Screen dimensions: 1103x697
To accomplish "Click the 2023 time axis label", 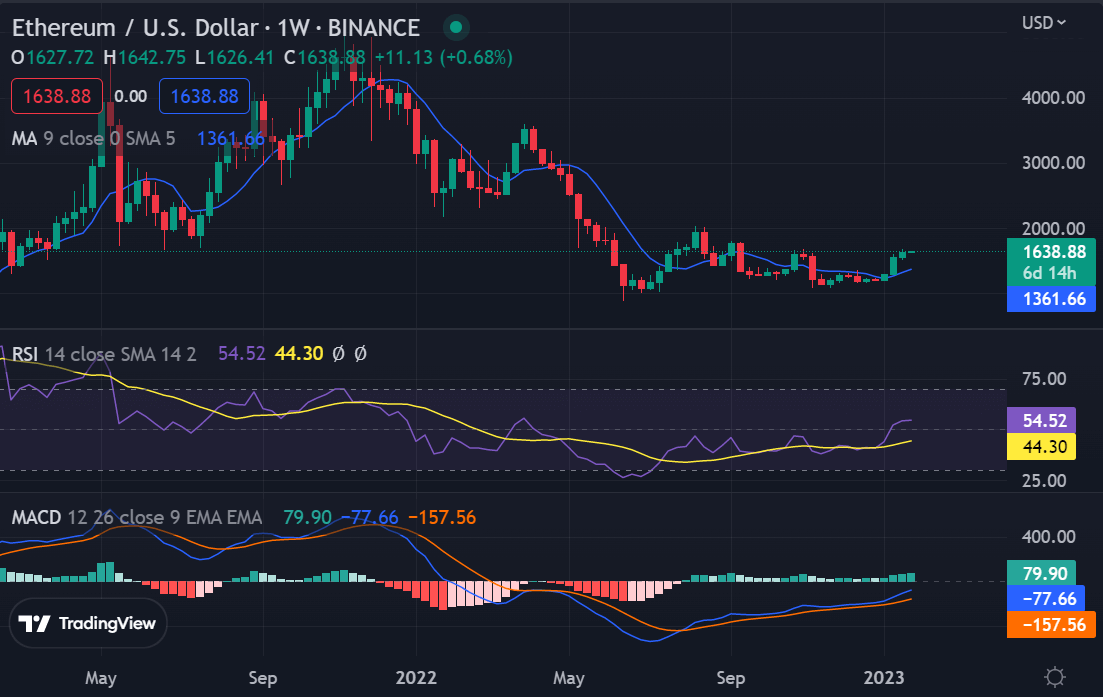I will point(884,678).
